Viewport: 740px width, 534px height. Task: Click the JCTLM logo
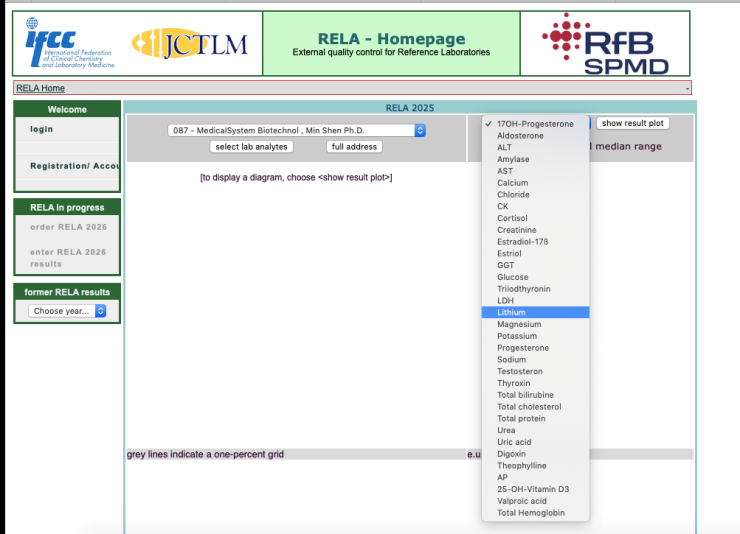[190, 43]
